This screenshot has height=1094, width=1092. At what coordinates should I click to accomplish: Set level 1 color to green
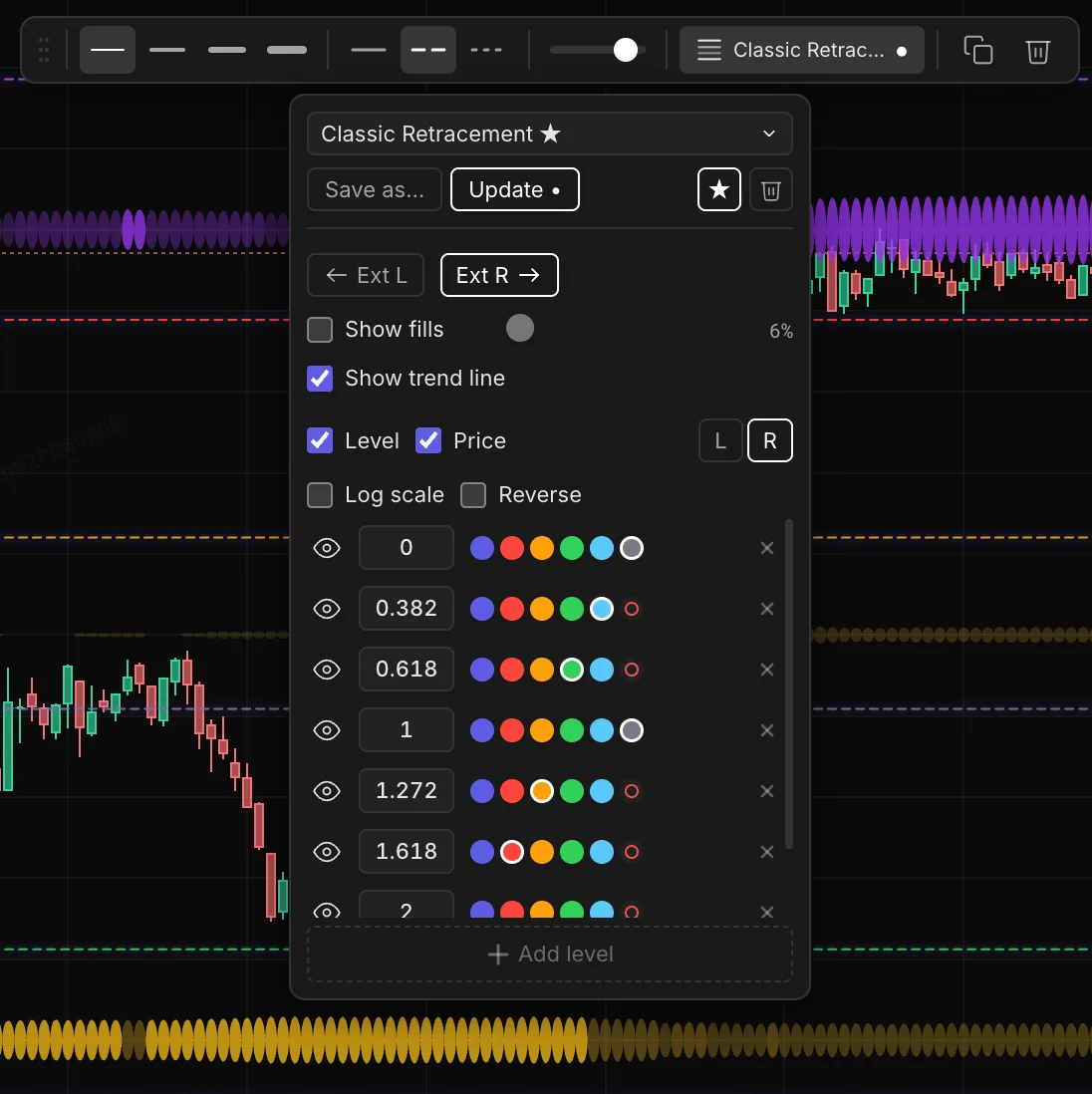[x=572, y=729]
